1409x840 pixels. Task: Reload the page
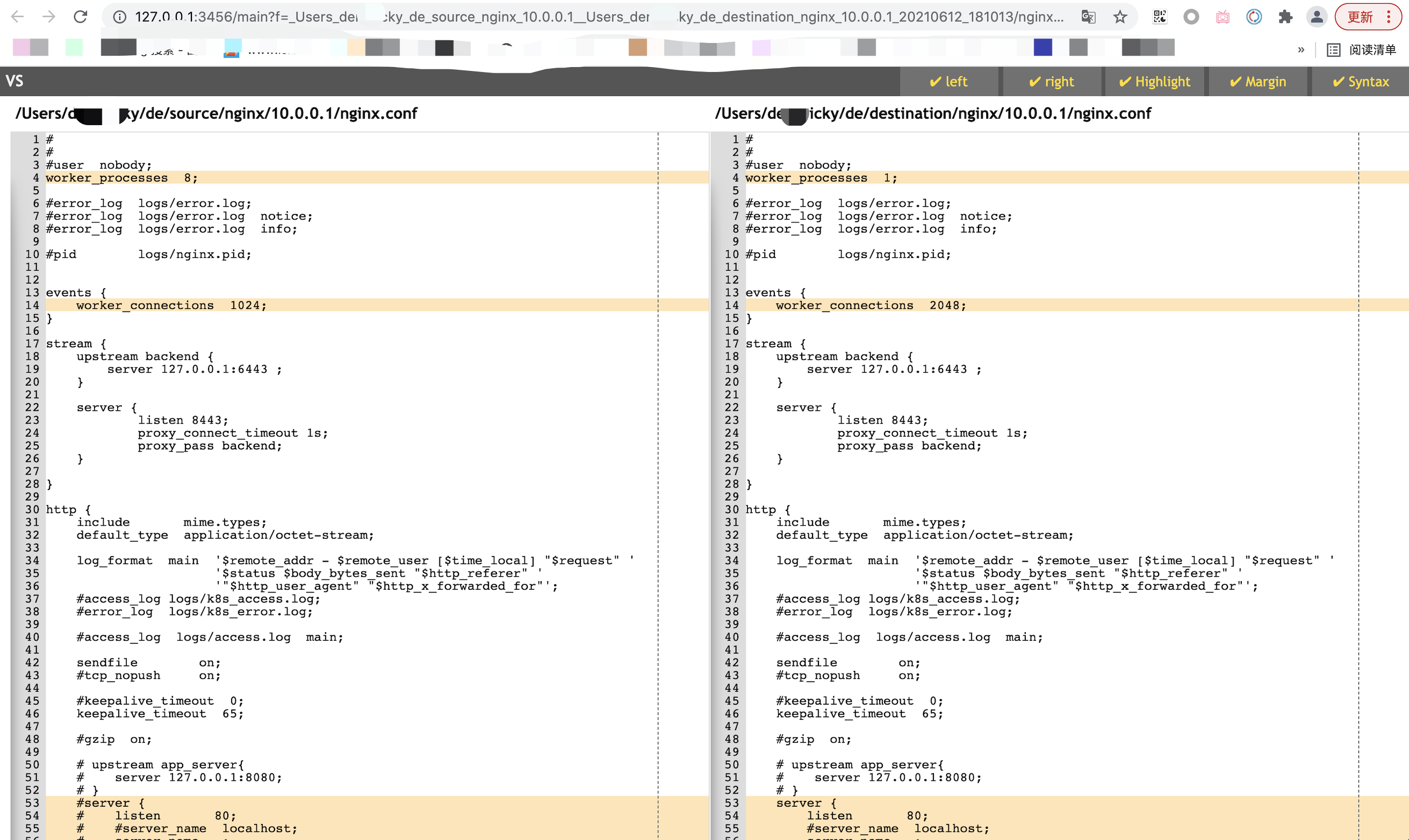click(81, 17)
